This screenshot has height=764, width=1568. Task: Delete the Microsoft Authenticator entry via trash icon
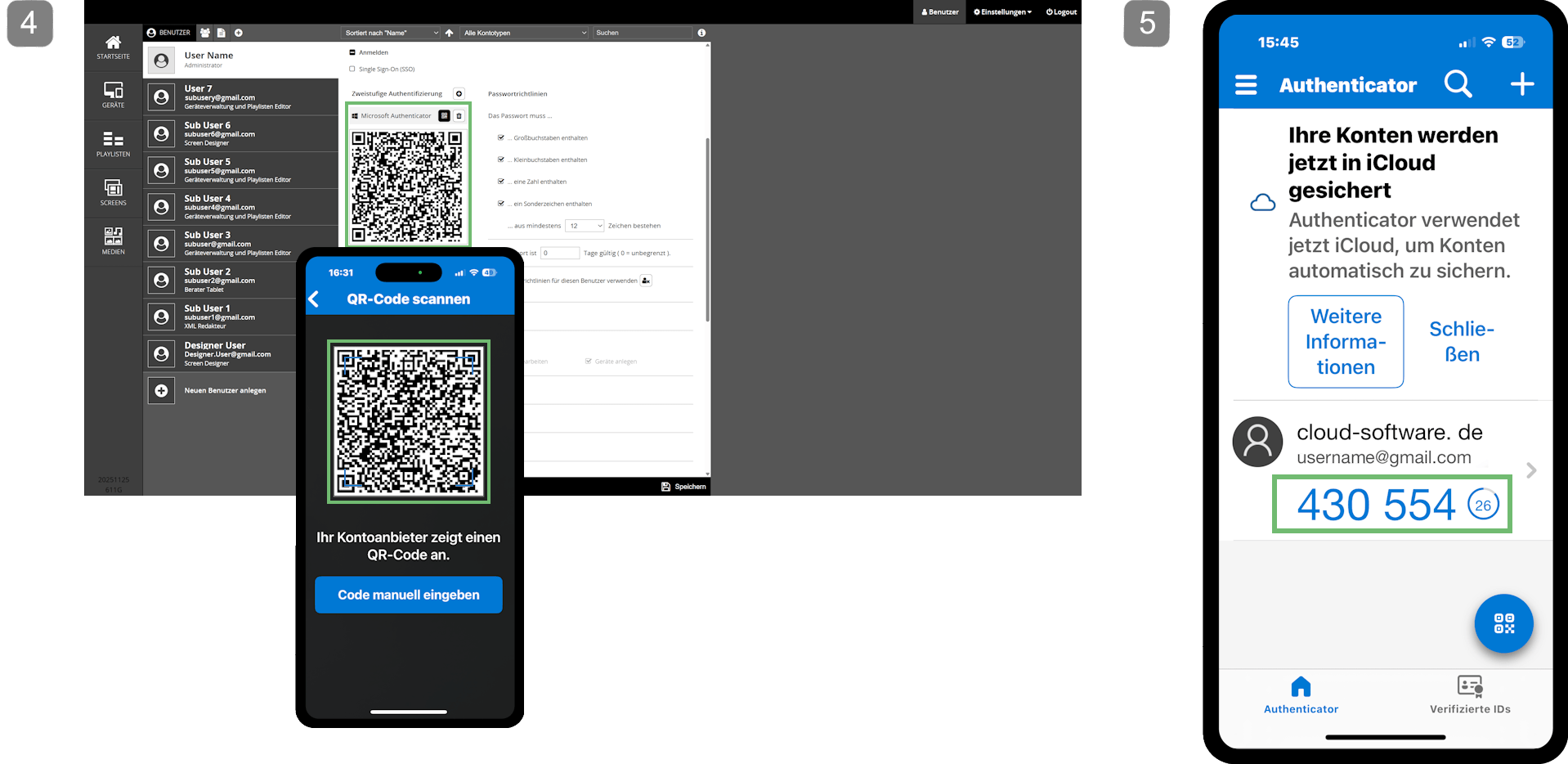click(x=459, y=116)
